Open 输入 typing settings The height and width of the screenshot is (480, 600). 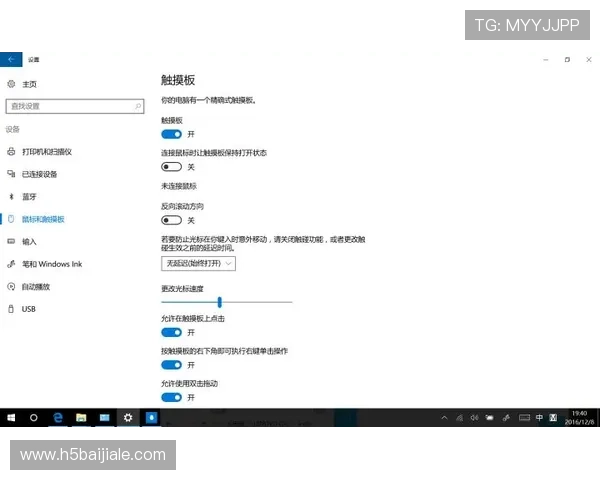coord(29,242)
